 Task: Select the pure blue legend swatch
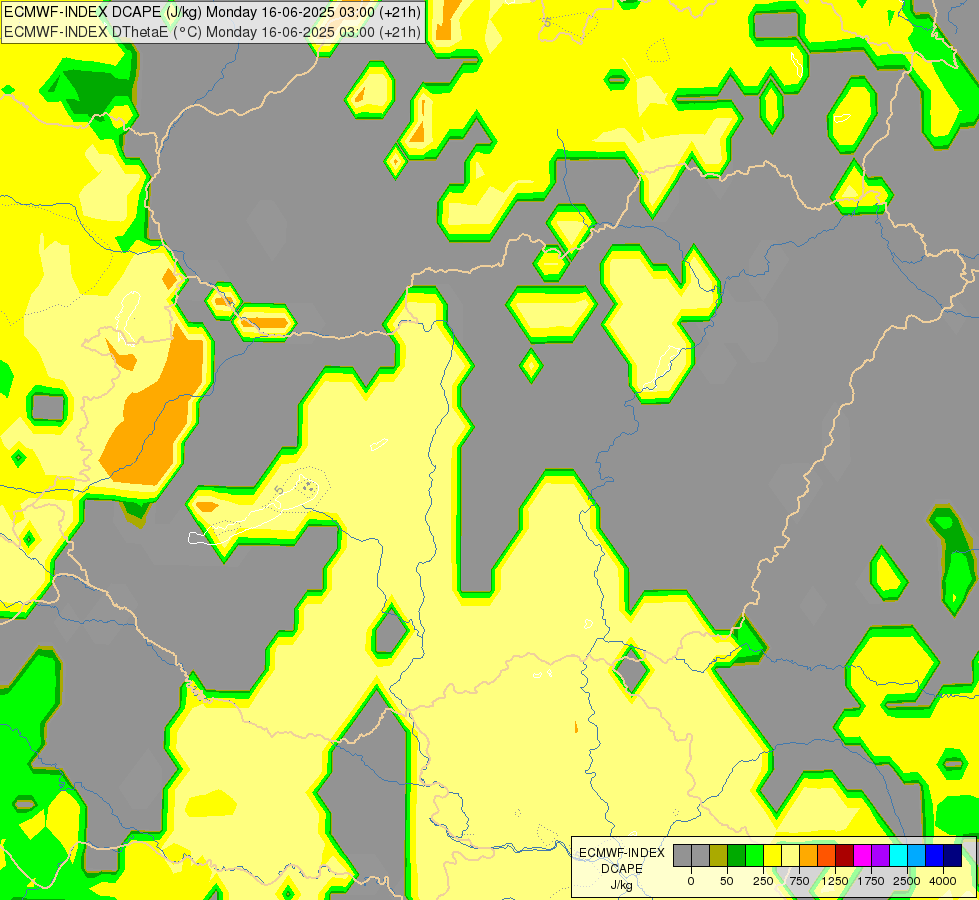coord(935,856)
